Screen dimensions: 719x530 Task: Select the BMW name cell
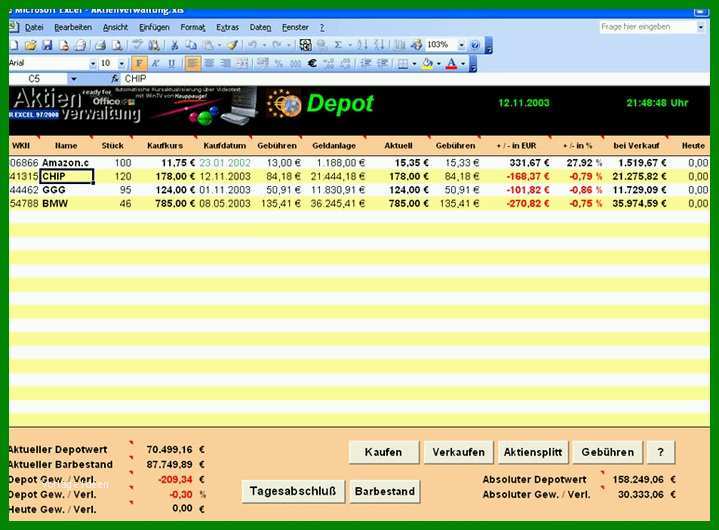67,204
